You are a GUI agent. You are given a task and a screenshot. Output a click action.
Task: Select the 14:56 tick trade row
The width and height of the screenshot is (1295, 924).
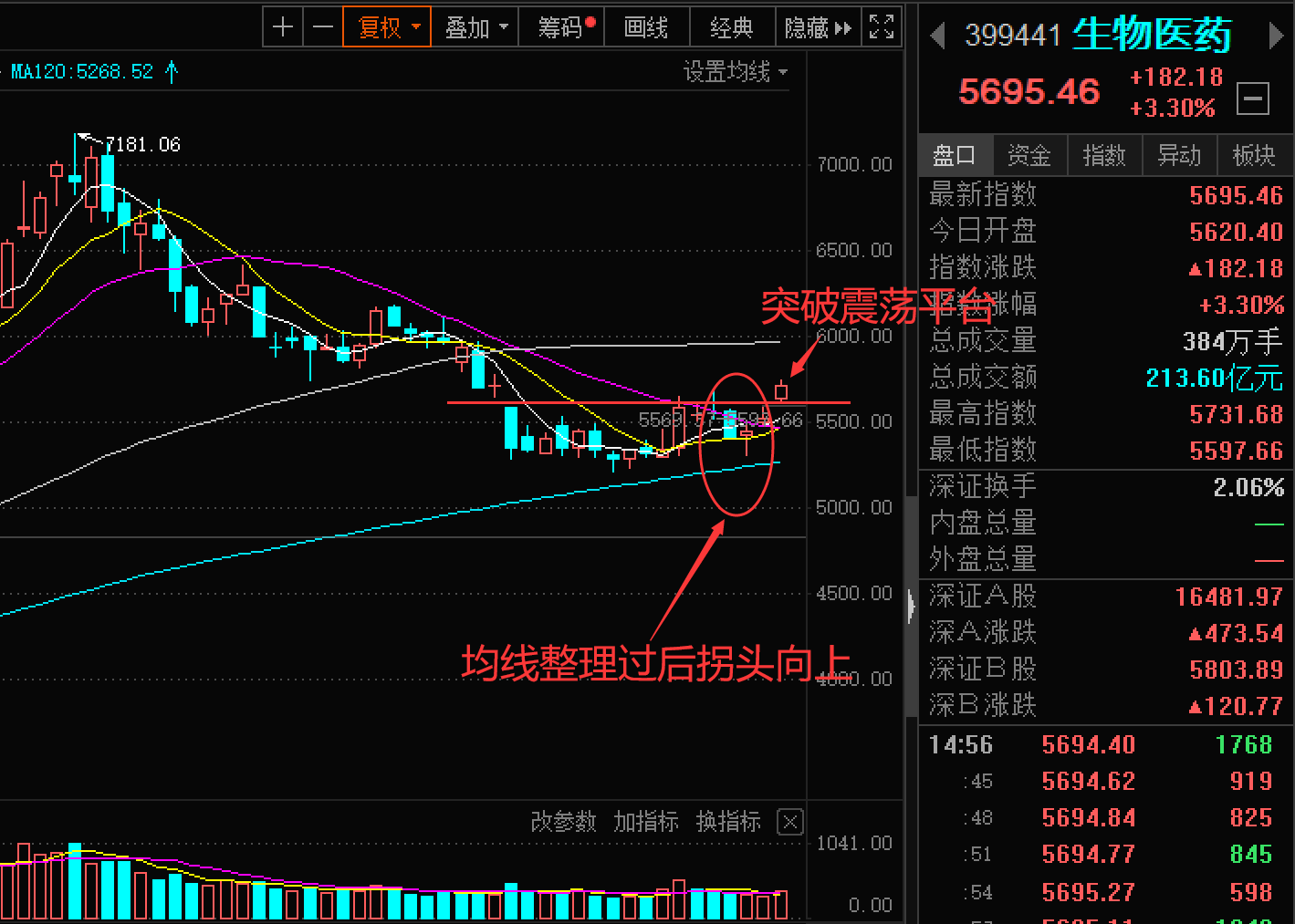pyautogui.click(x=1104, y=744)
